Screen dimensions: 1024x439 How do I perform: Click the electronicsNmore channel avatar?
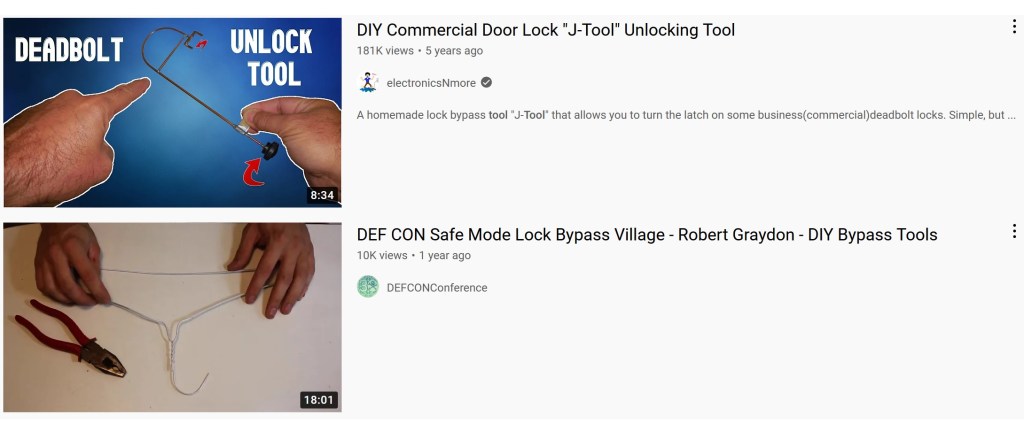pyautogui.click(x=368, y=82)
